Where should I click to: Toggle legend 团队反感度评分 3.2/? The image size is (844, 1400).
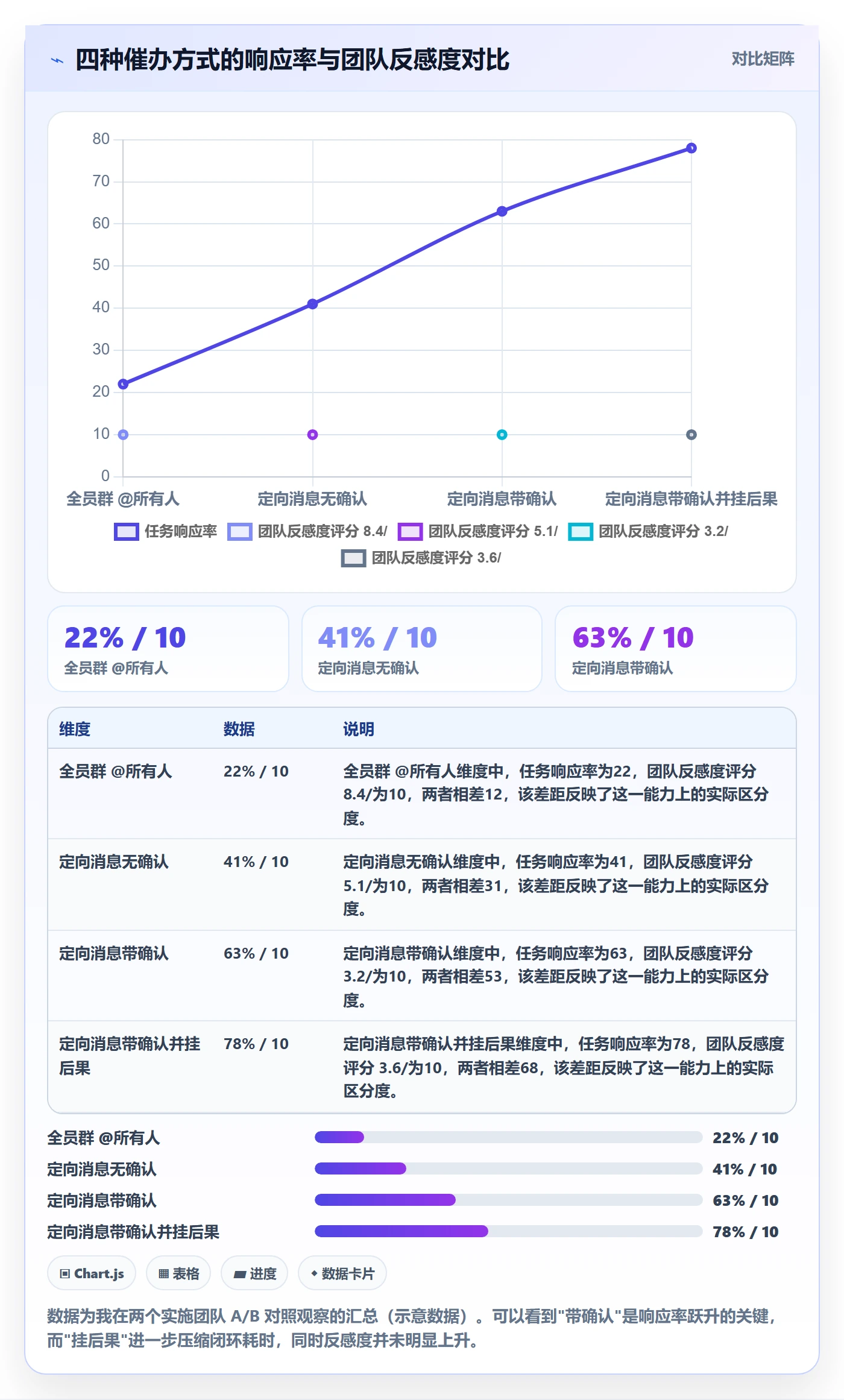(x=648, y=531)
